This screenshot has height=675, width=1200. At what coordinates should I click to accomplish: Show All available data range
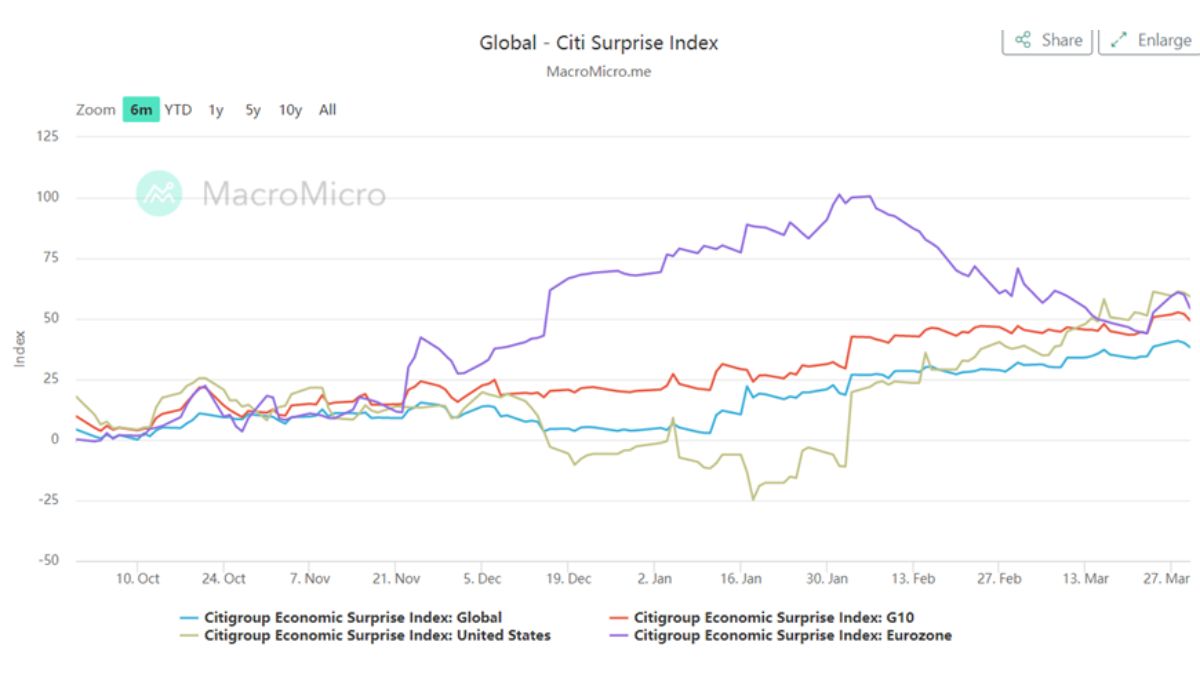pyautogui.click(x=327, y=110)
